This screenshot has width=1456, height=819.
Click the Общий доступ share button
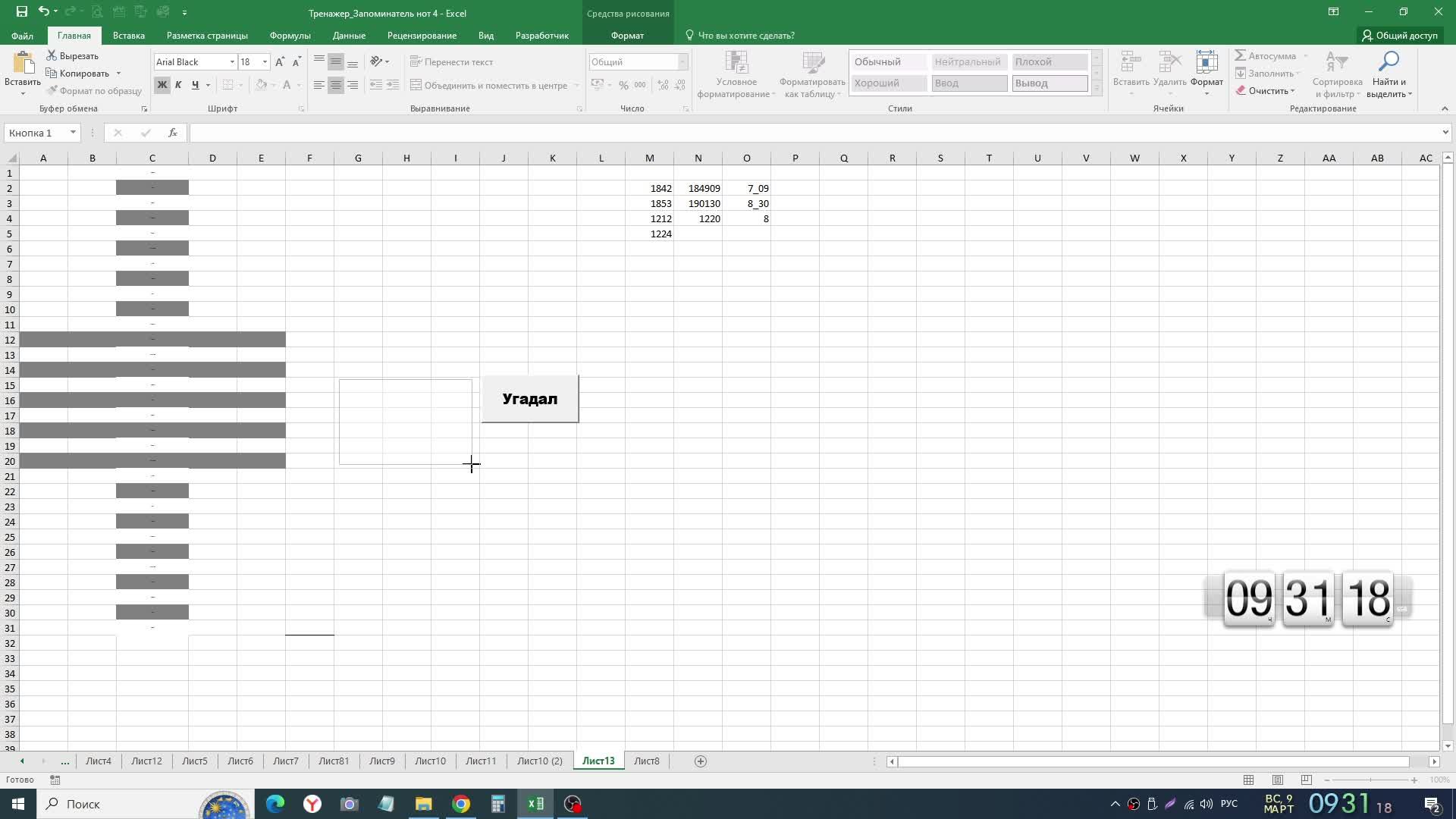[1400, 36]
